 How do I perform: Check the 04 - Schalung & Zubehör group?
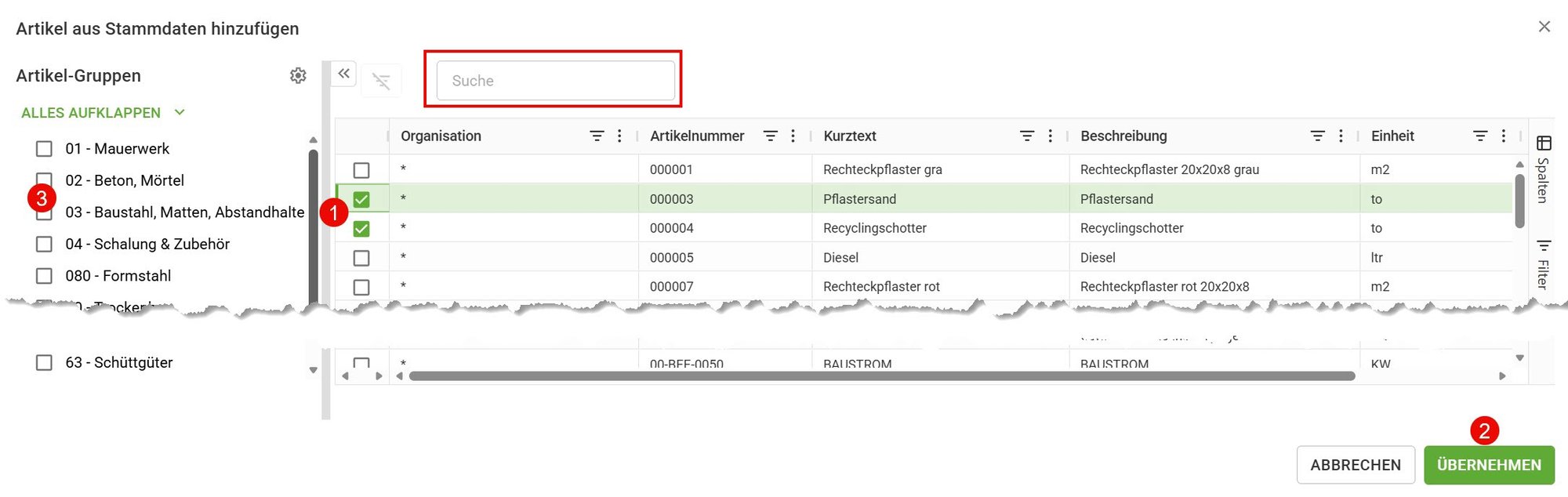click(45, 245)
